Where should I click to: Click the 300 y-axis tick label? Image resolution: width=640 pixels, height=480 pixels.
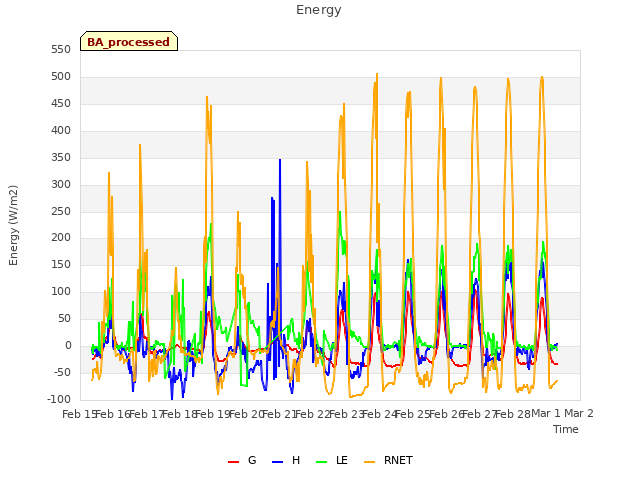click(x=61, y=184)
